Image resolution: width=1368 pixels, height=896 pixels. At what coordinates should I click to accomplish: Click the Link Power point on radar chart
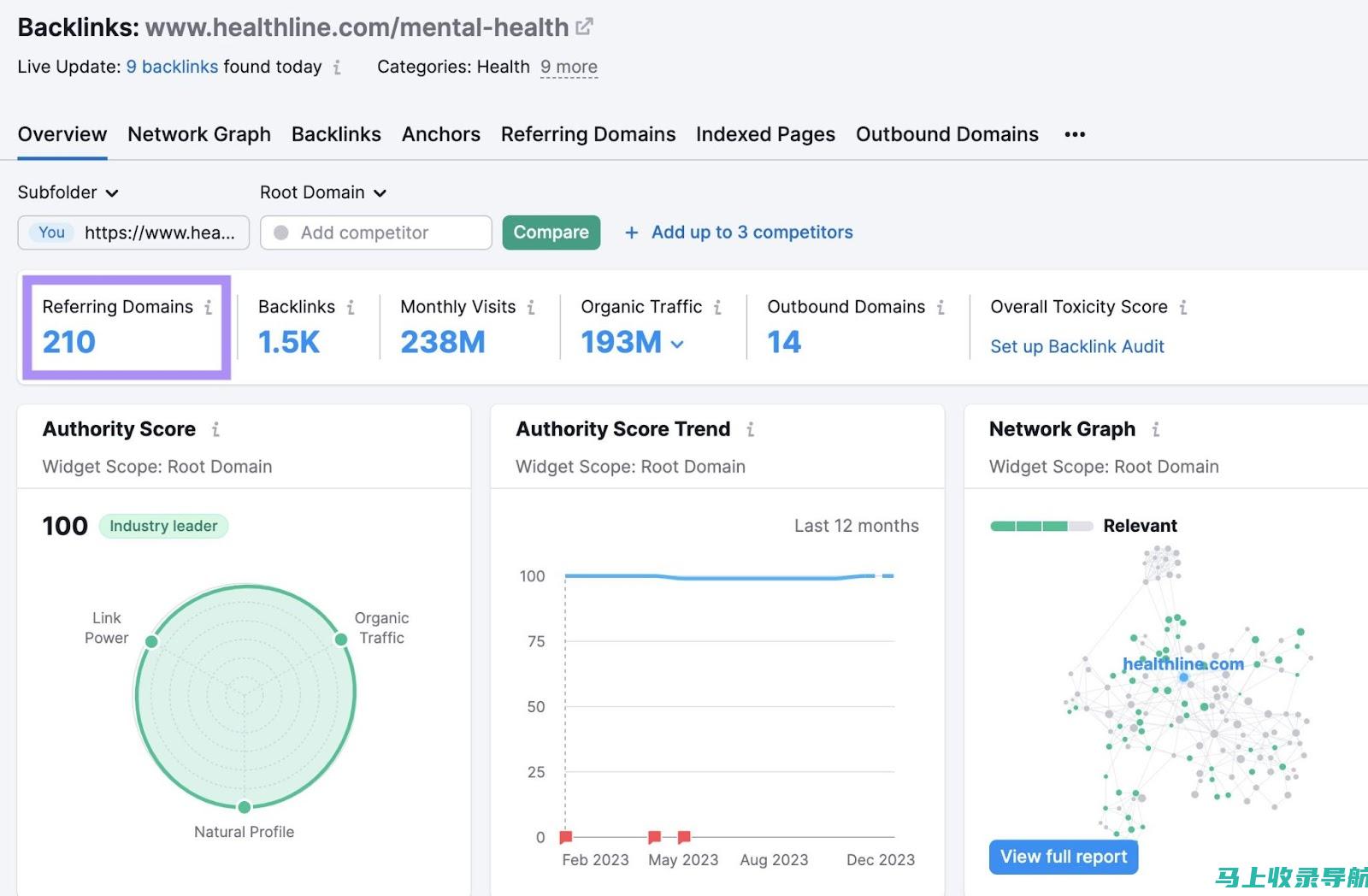pyautogui.click(x=151, y=641)
